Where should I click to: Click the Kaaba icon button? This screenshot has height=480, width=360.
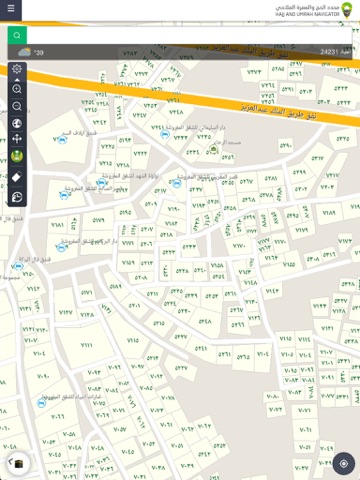tap(19, 464)
